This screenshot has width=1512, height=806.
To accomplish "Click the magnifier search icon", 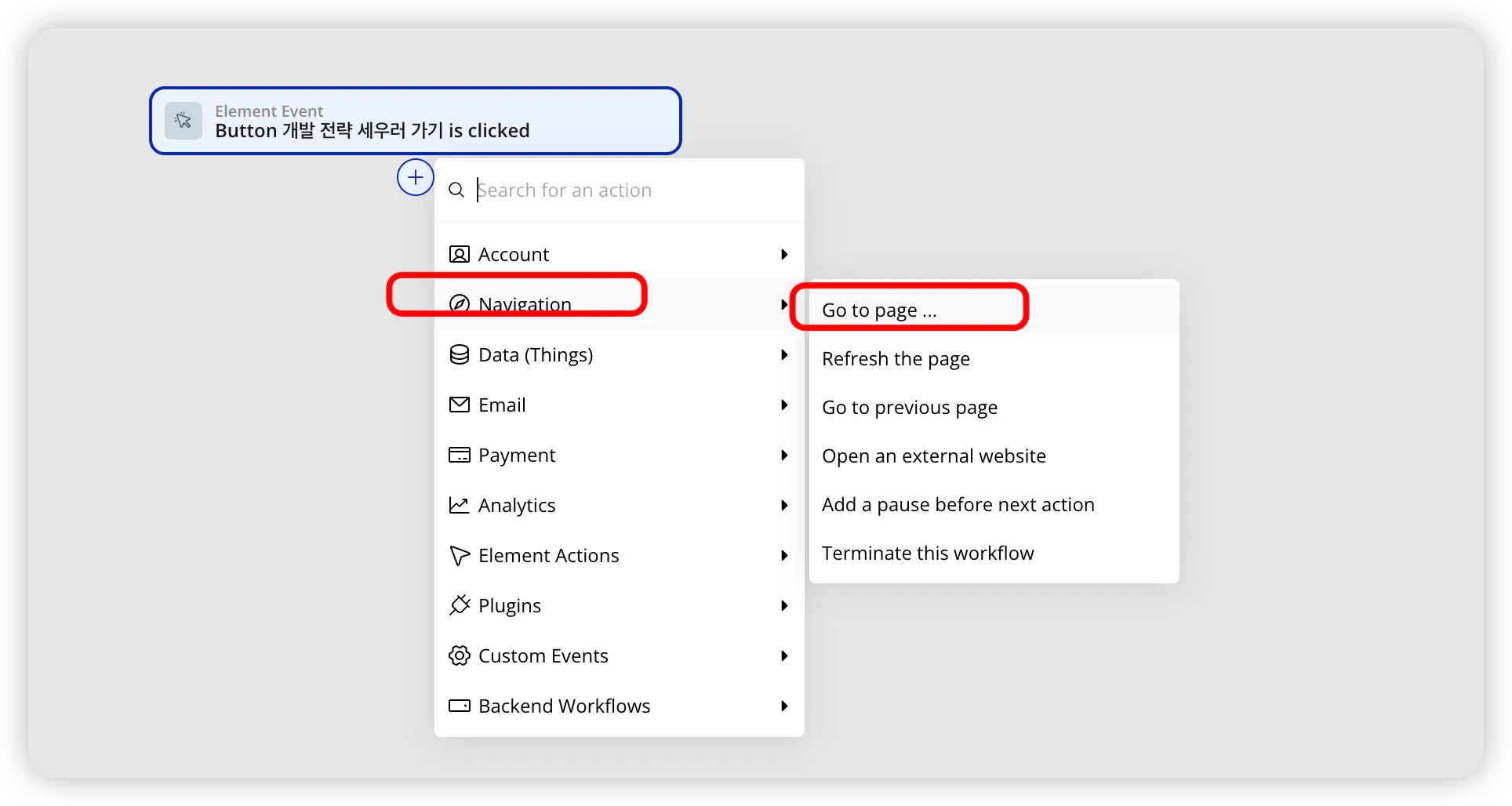I will pyautogui.click(x=456, y=190).
